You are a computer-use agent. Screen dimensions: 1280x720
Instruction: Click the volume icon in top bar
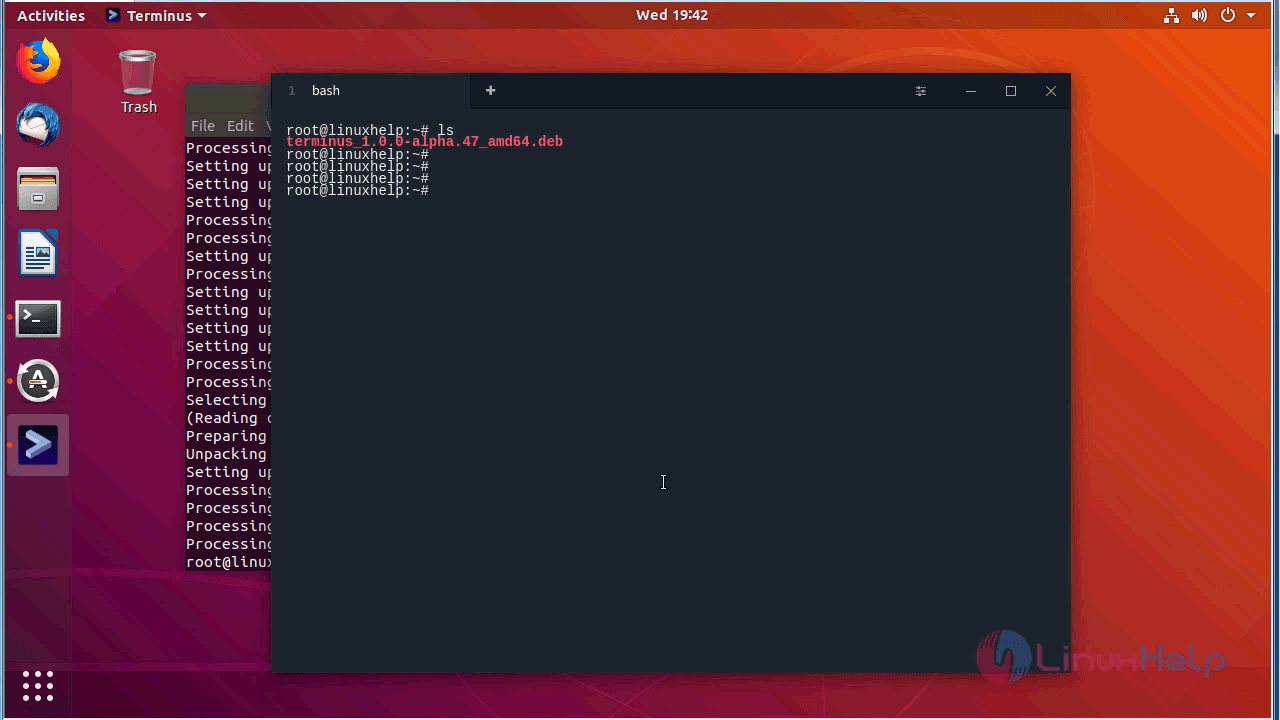coord(1200,15)
